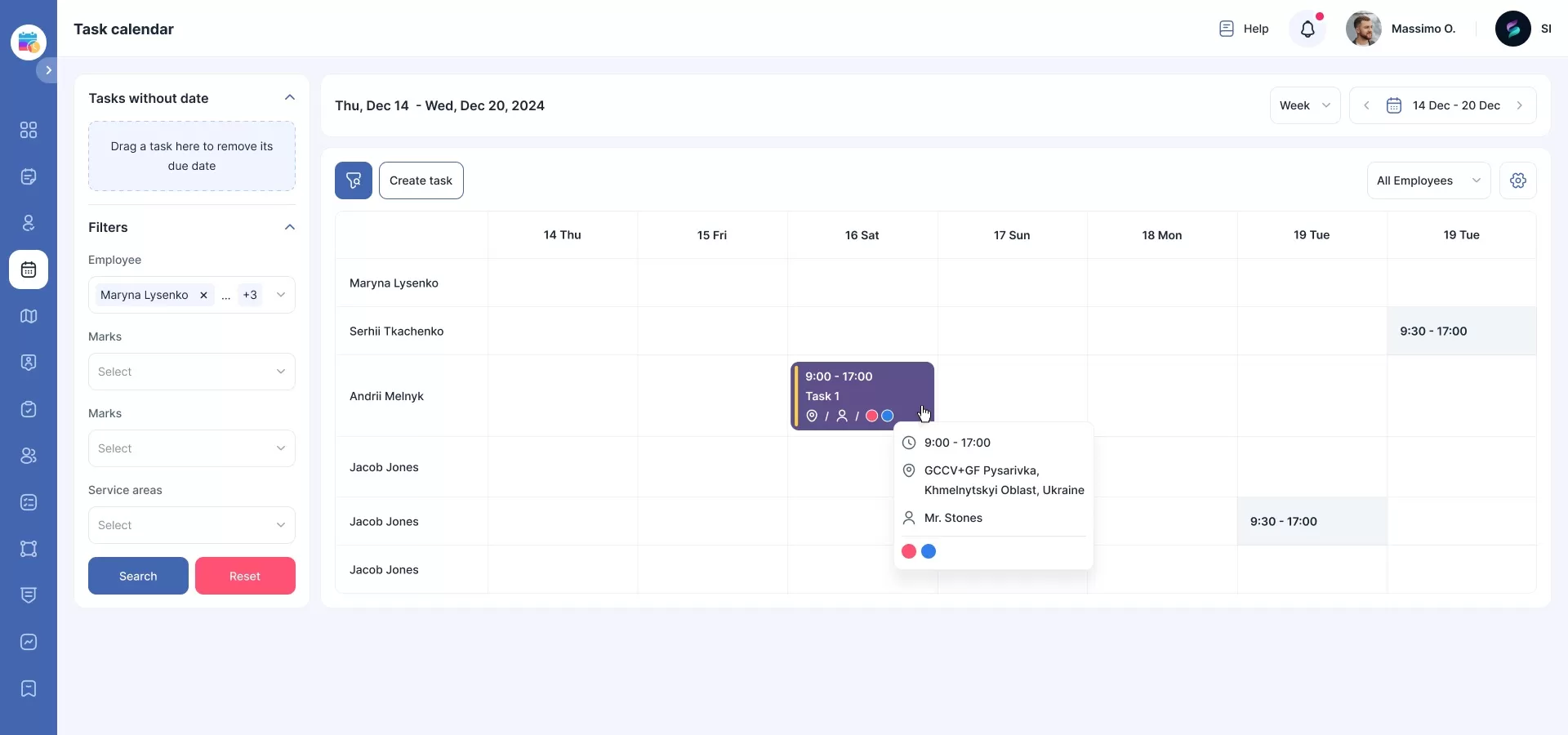1568x735 pixels.
Task: Click the filter search icon near Create task
Action: (x=353, y=180)
